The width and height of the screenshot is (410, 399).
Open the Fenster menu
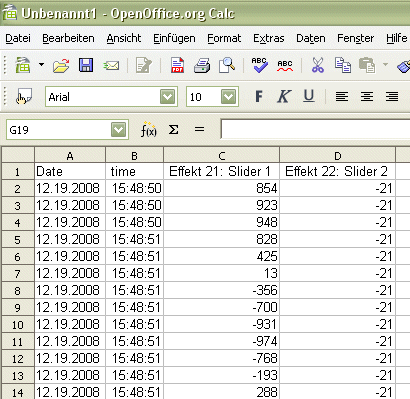(x=355, y=38)
